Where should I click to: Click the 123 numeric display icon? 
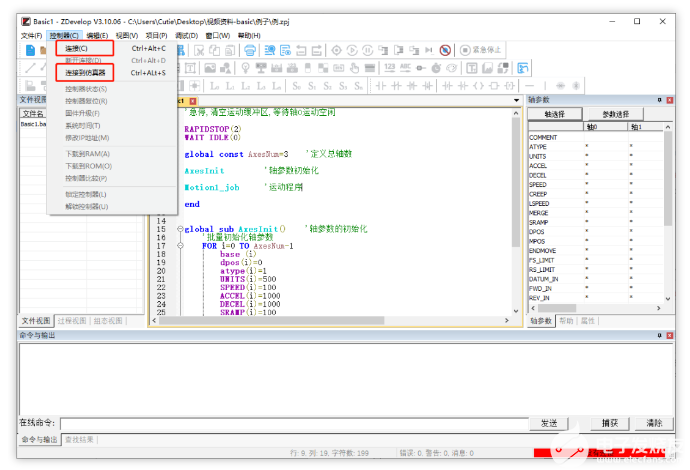click(x=389, y=68)
